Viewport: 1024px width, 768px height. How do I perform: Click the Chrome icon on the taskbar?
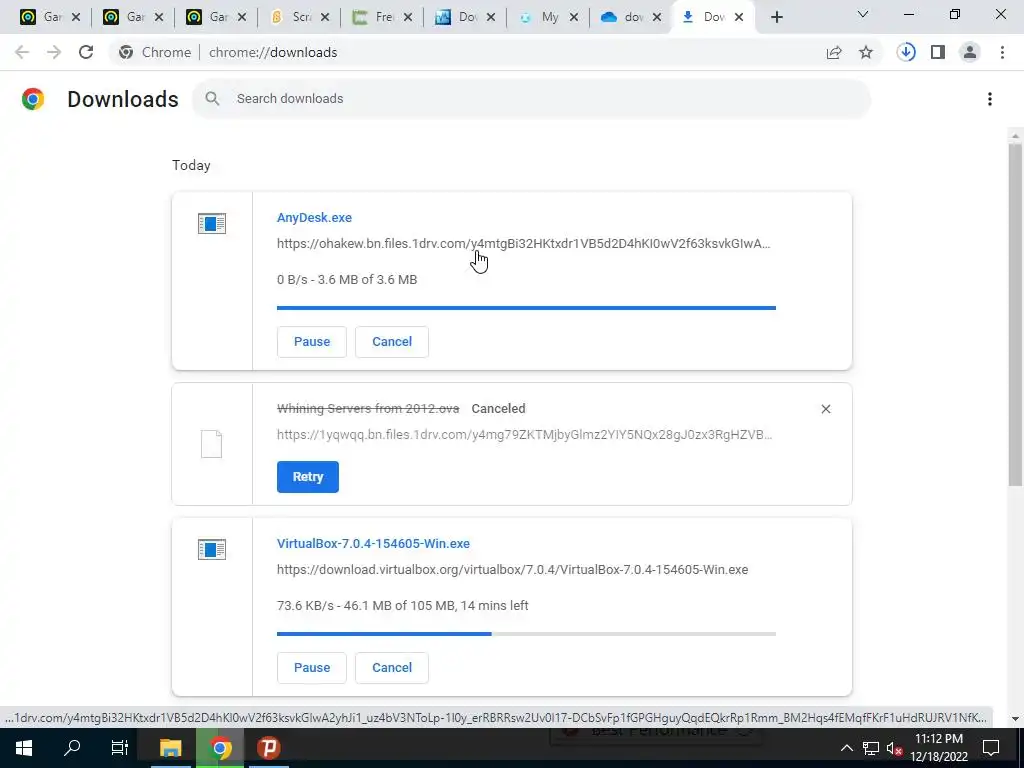coord(221,748)
